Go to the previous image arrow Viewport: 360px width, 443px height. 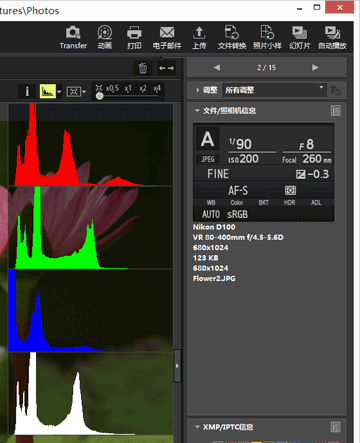[217, 68]
